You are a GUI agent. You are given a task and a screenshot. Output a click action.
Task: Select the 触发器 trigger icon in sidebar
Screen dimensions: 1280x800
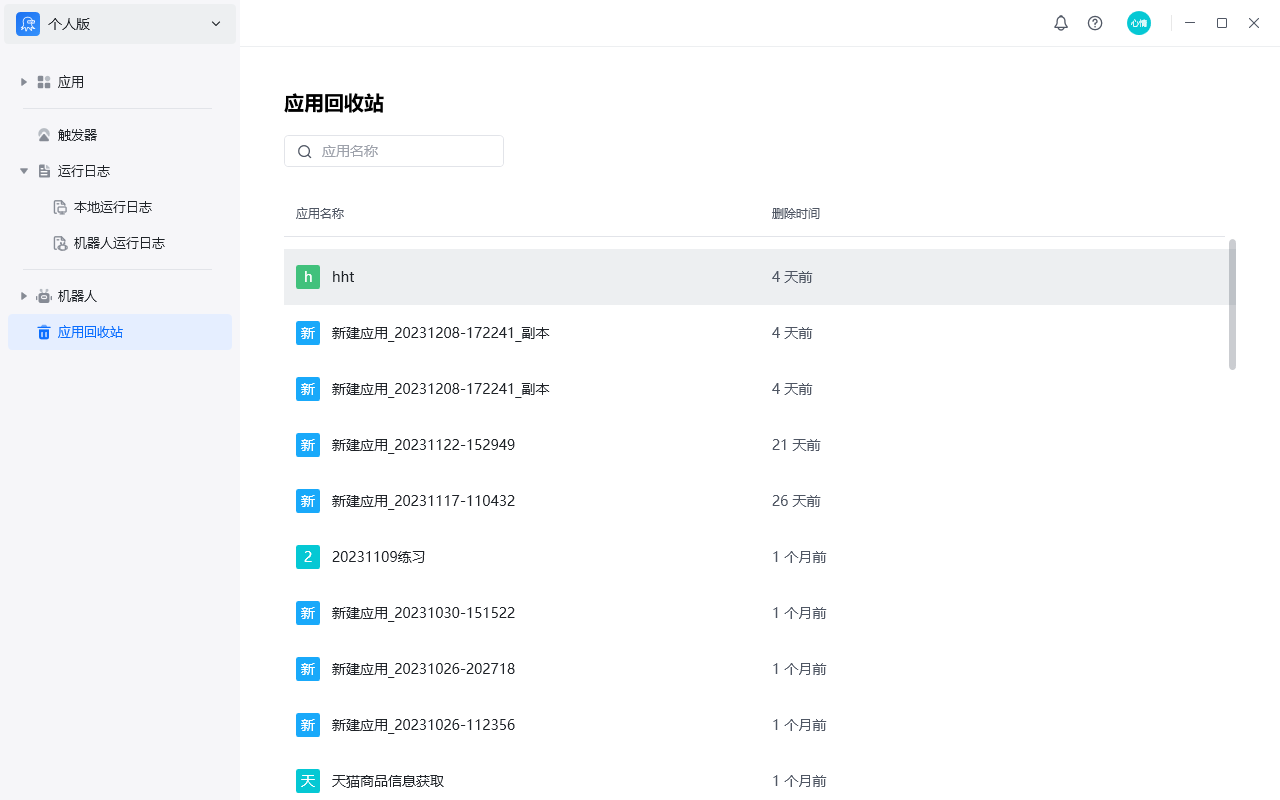[44, 134]
